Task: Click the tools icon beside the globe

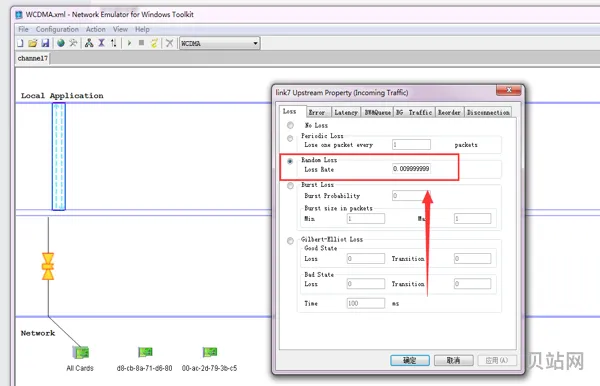Action: coord(73,43)
